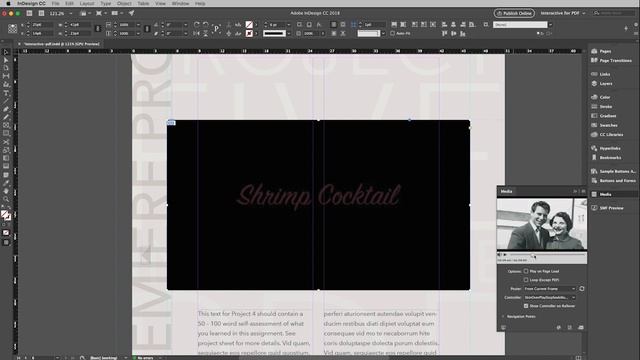640x360 pixels.
Task: Open the Links panel
Action: (x=601, y=74)
